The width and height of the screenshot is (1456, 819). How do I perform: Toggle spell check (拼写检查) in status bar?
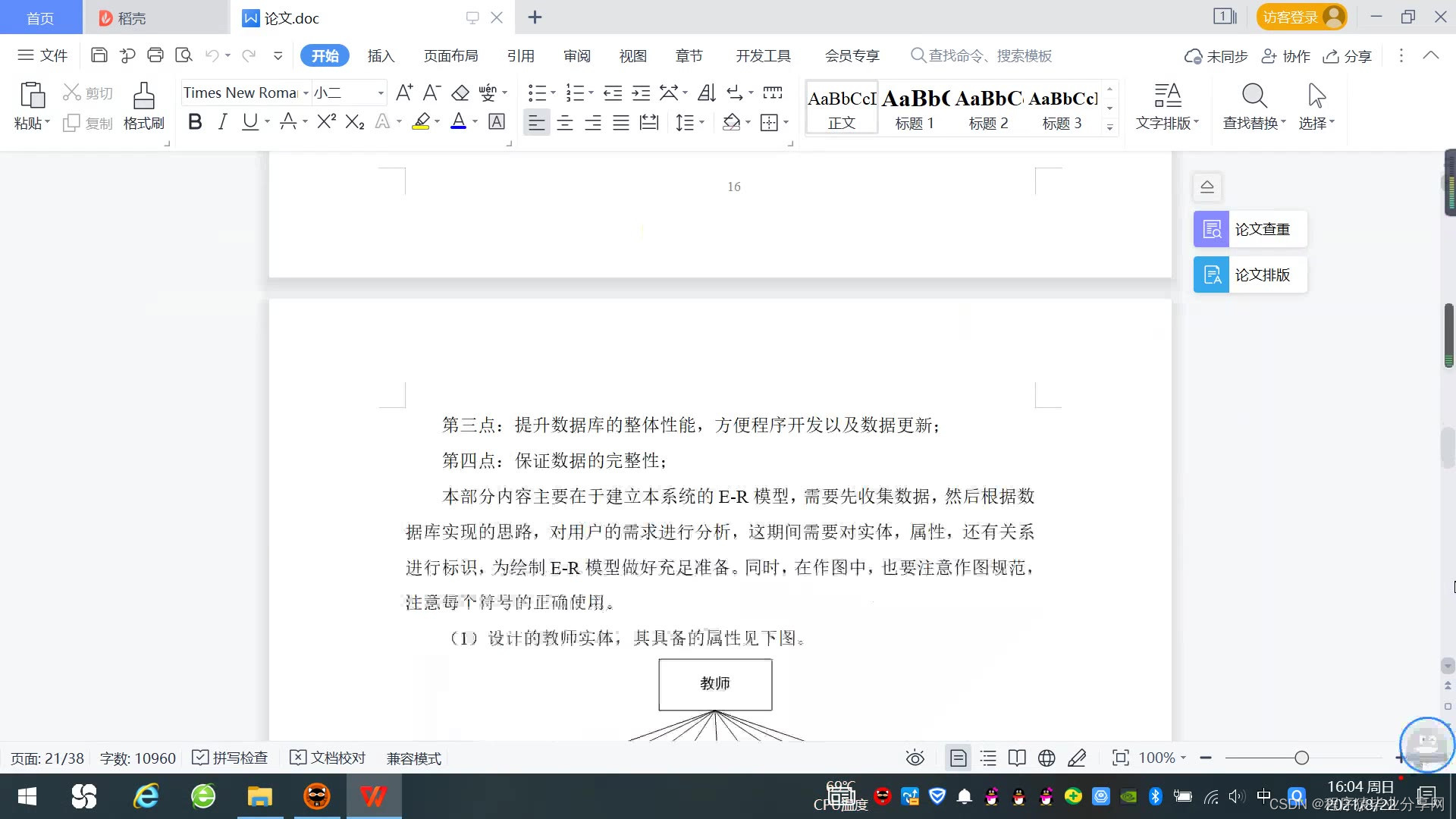click(x=231, y=758)
